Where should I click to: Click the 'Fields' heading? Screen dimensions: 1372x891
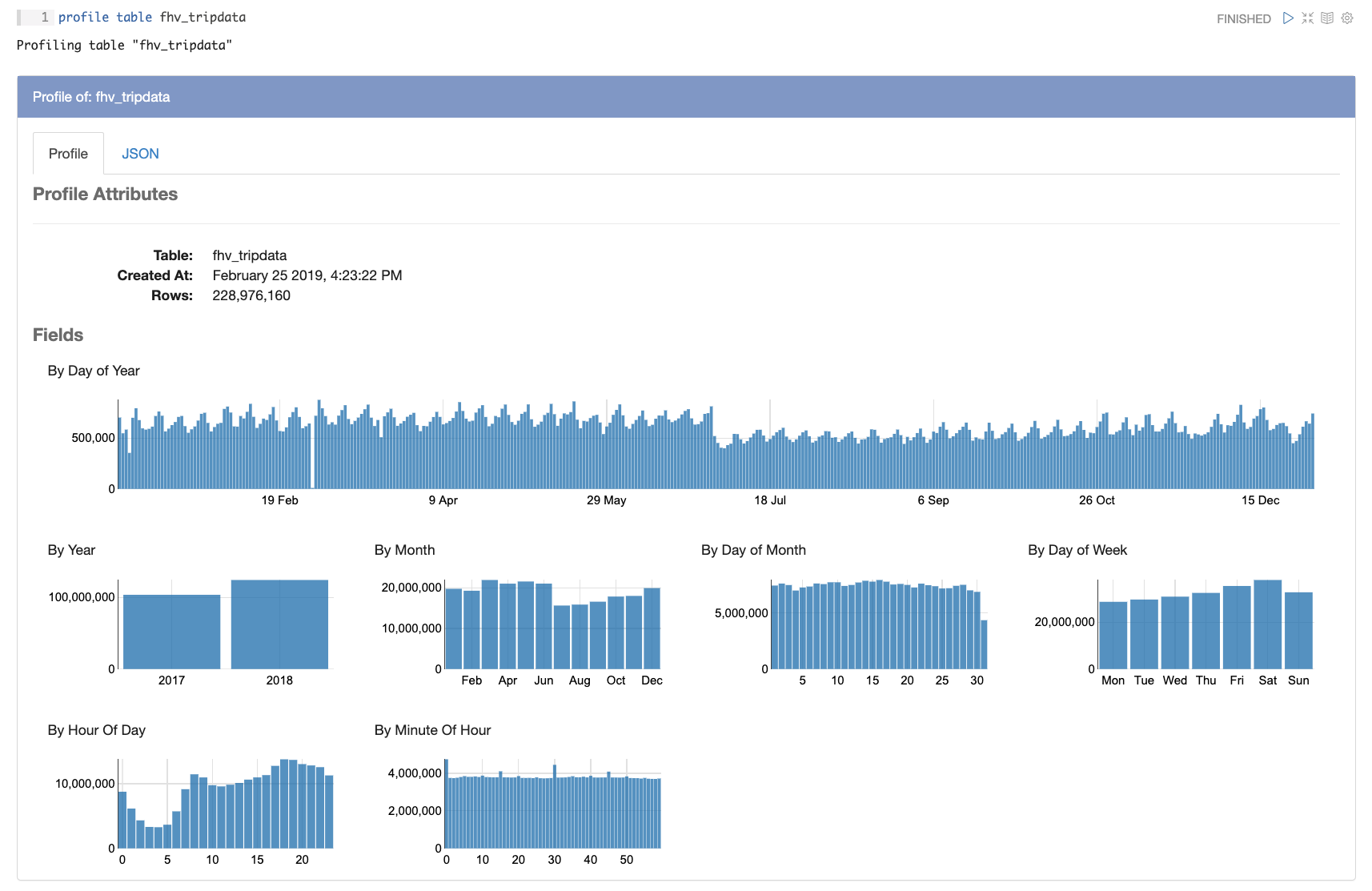click(58, 335)
